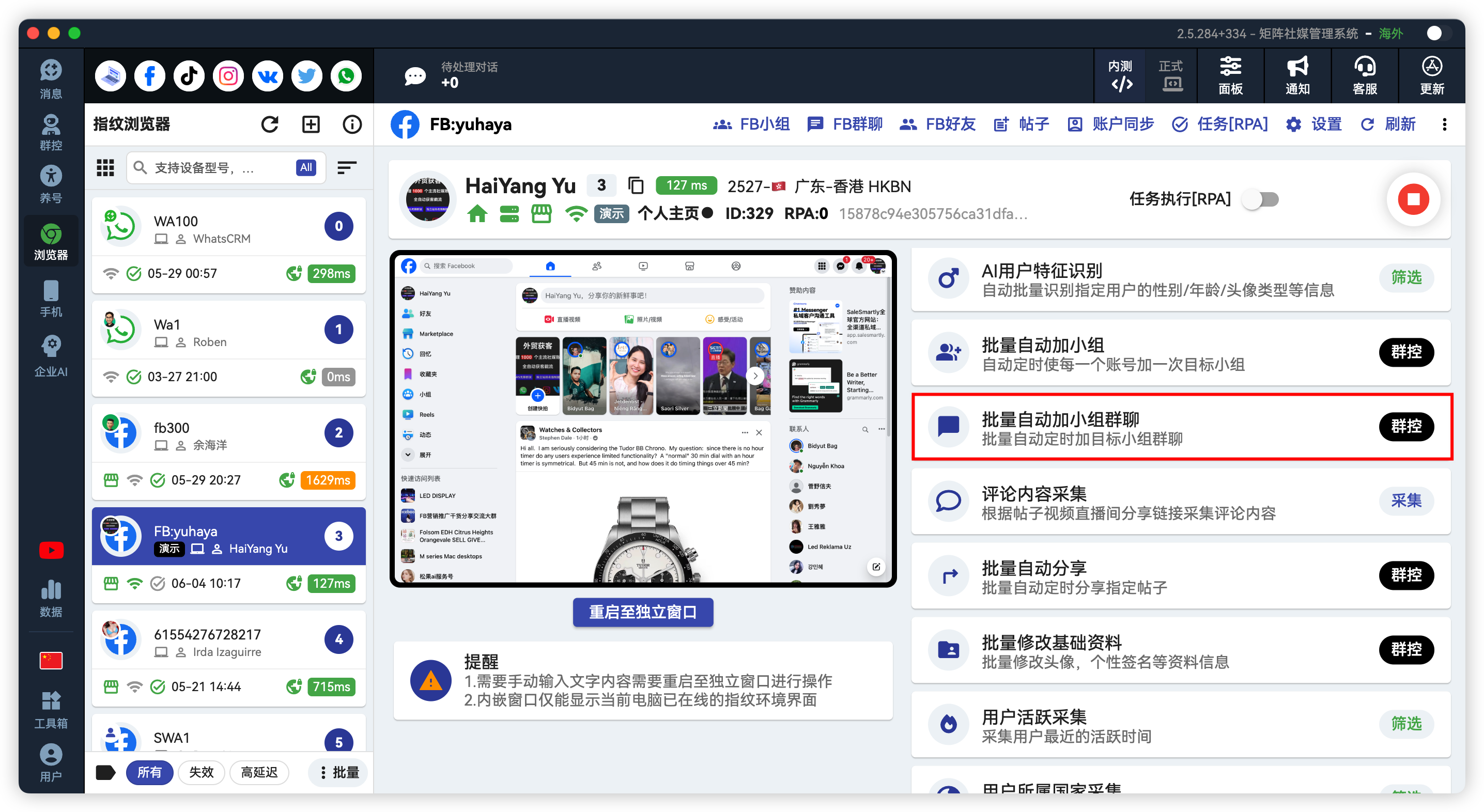The width and height of the screenshot is (1484, 812).
Task: Click the red stop button
Action: point(1413,199)
